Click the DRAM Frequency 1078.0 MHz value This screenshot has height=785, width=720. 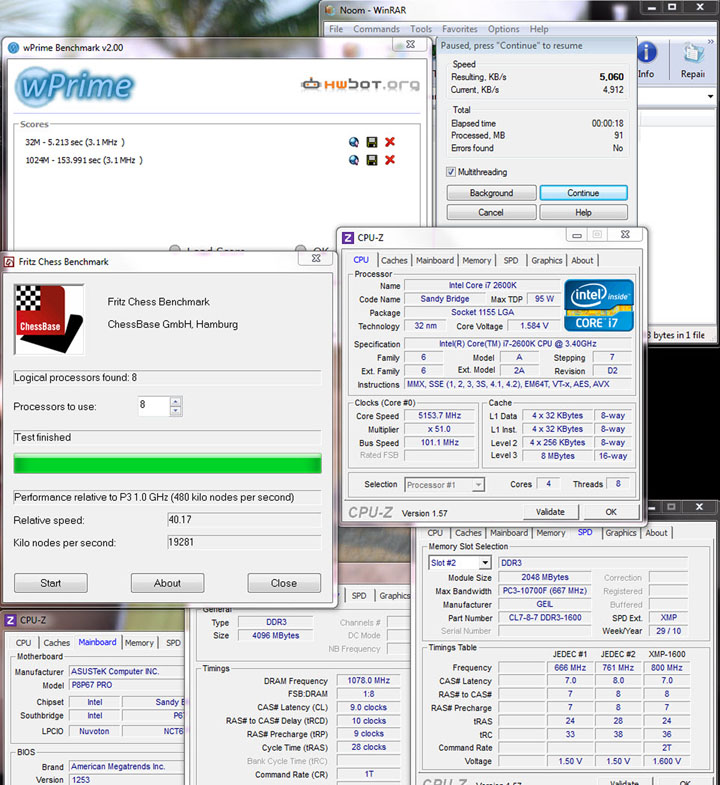point(369,680)
